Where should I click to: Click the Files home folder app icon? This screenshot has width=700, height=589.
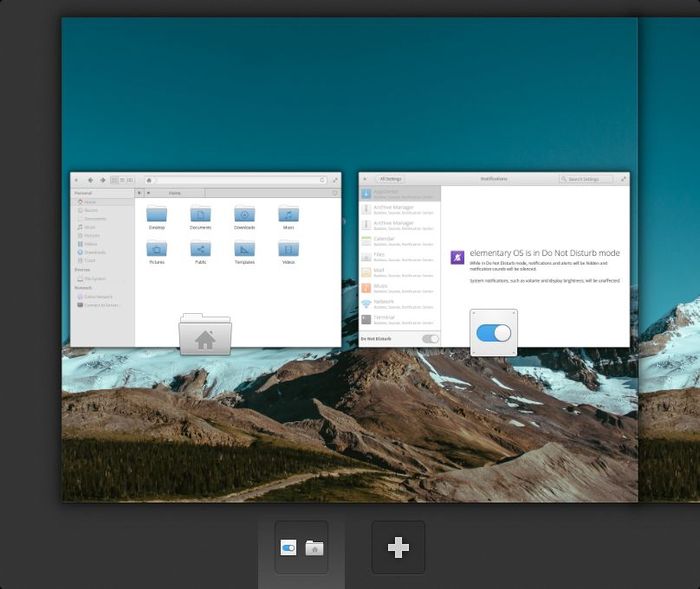[x=205, y=335]
